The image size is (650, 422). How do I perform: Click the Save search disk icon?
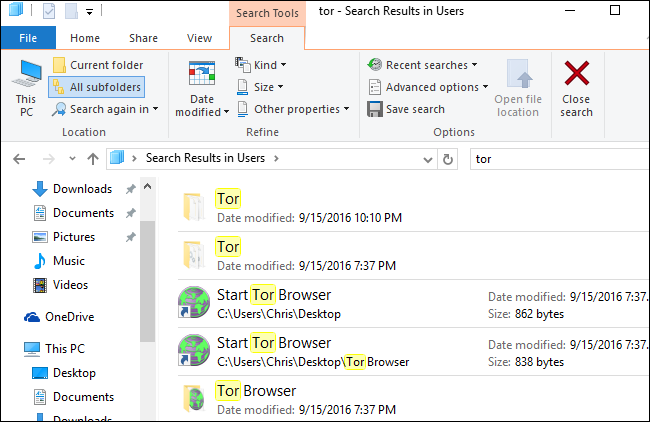tap(375, 109)
